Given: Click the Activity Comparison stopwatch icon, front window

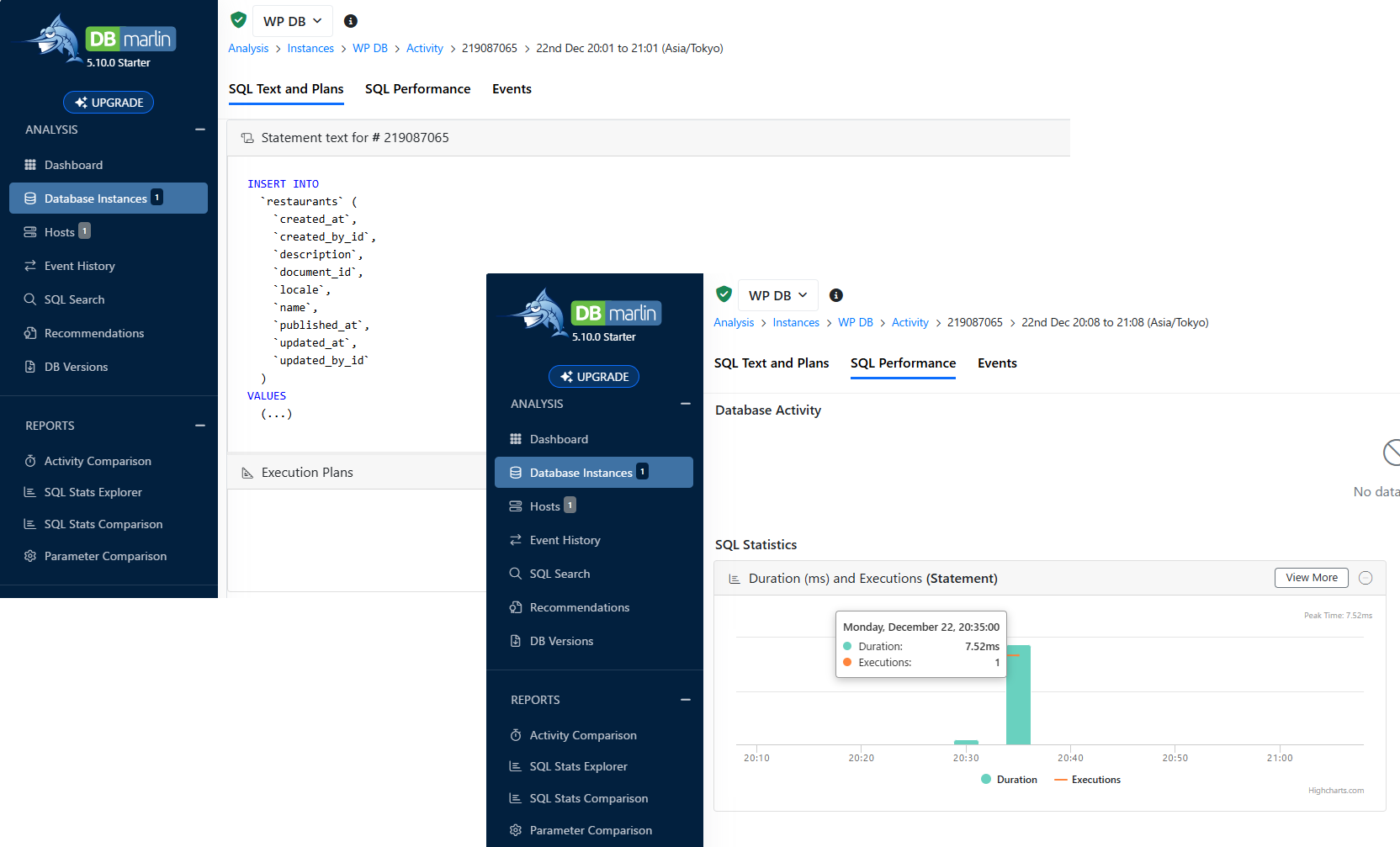Looking at the screenshot, I should pyautogui.click(x=516, y=735).
